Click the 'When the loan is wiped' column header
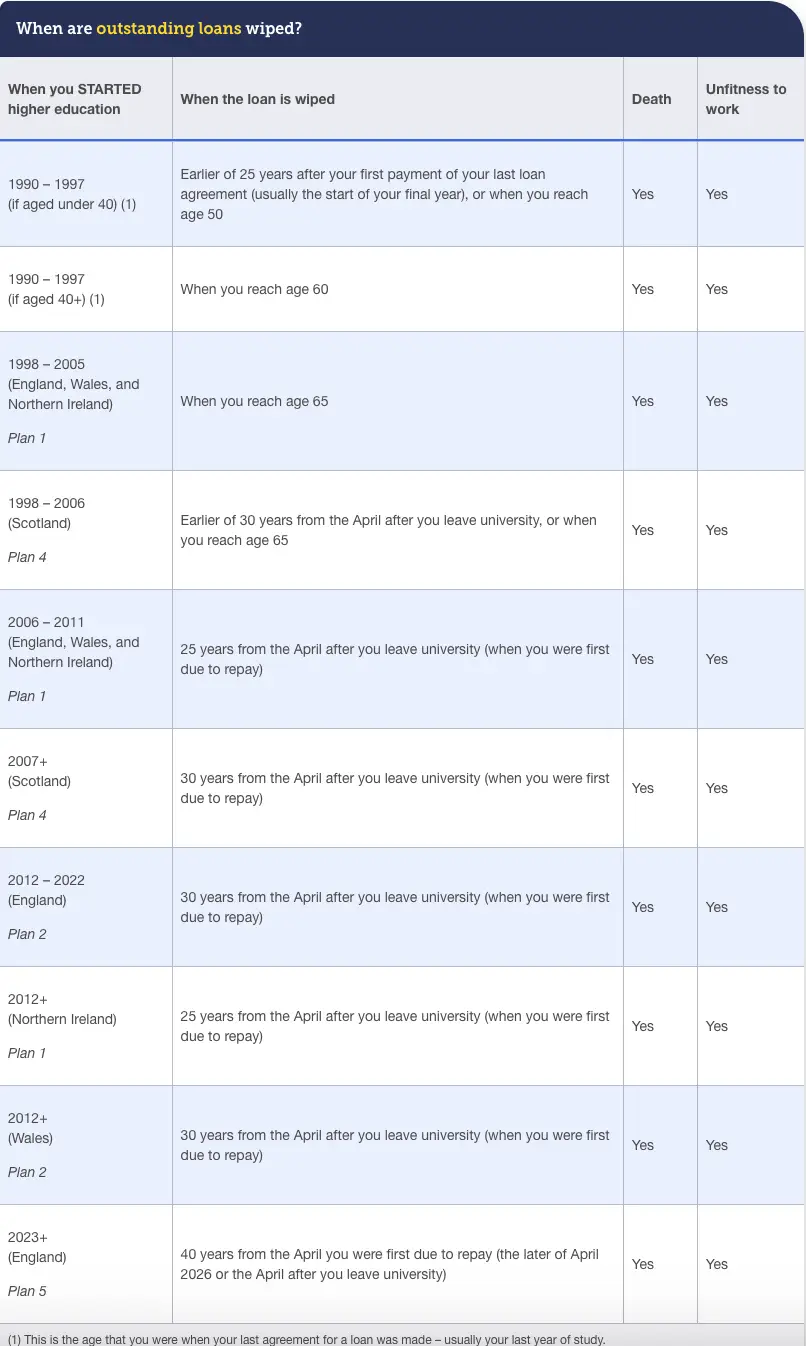Screen dimensions: 806x1346 257,99
